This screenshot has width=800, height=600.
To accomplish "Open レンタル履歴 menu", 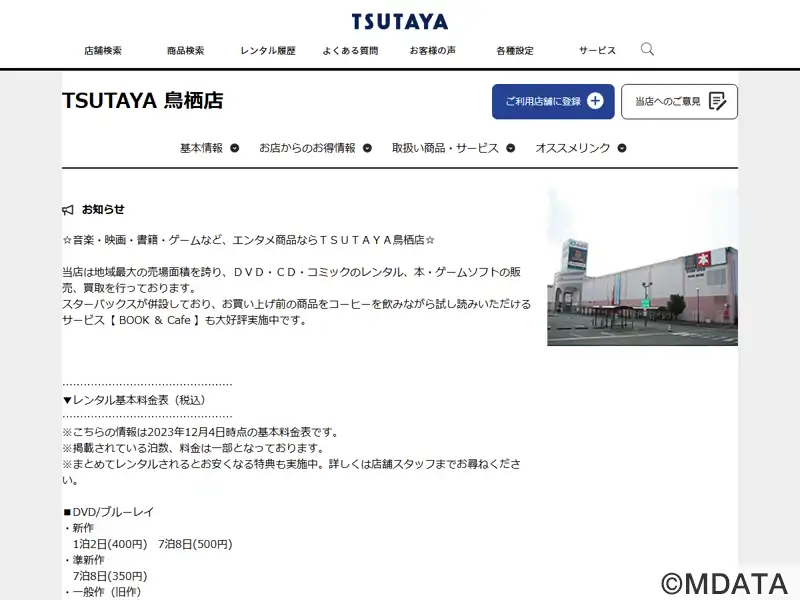I will point(268,51).
